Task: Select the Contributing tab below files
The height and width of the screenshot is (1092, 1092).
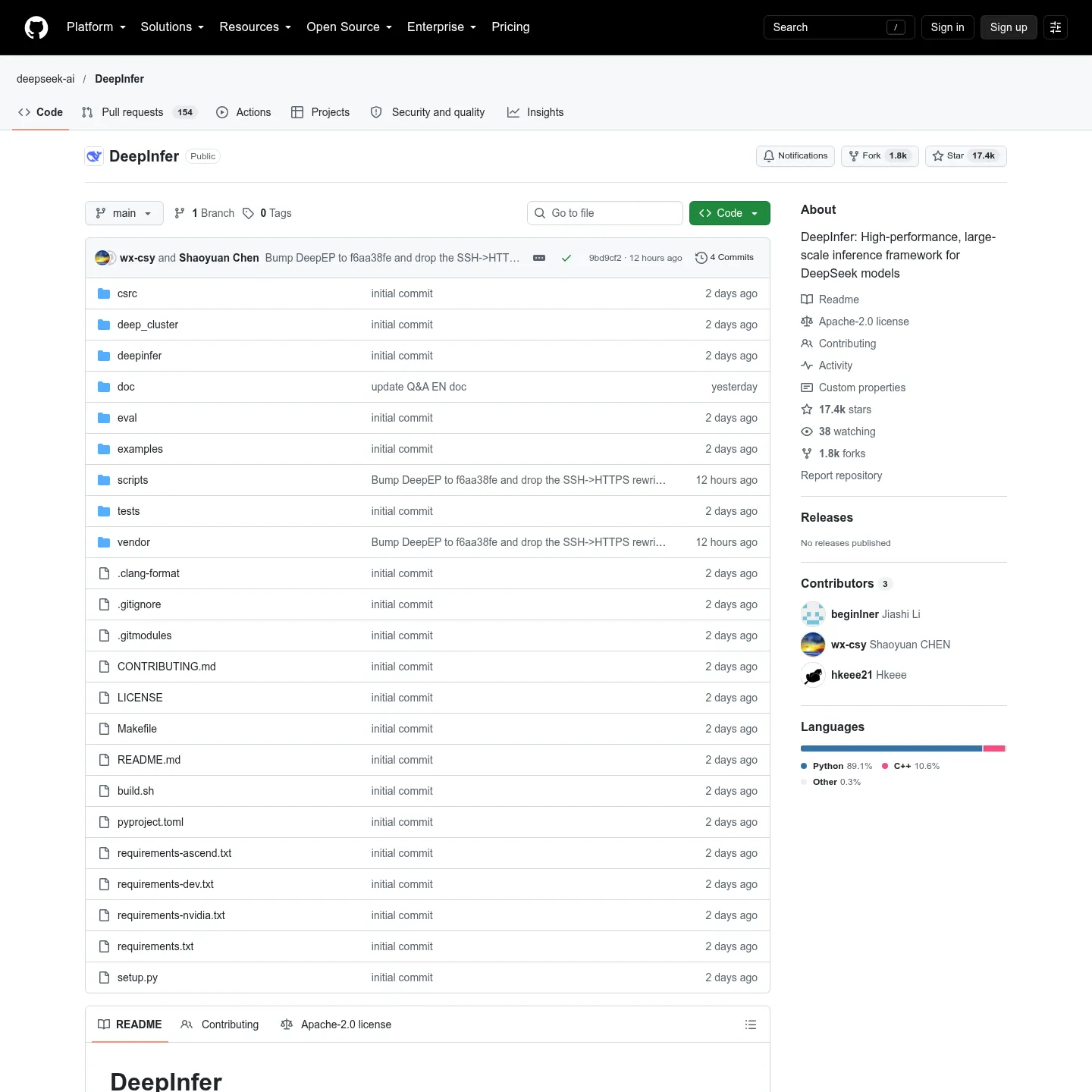Action: click(220, 1025)
